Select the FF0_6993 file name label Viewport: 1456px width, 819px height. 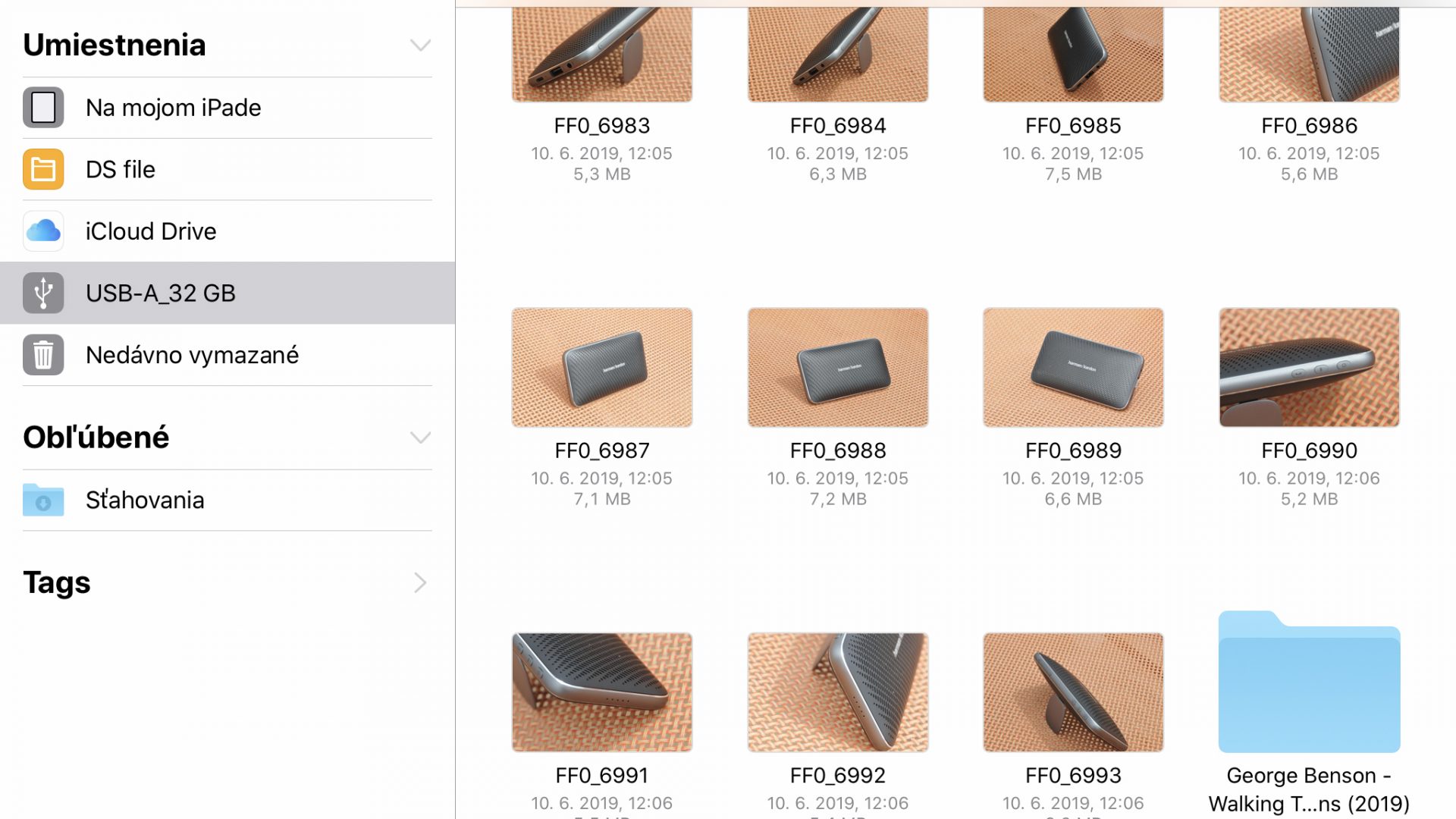coord(1073,776)
